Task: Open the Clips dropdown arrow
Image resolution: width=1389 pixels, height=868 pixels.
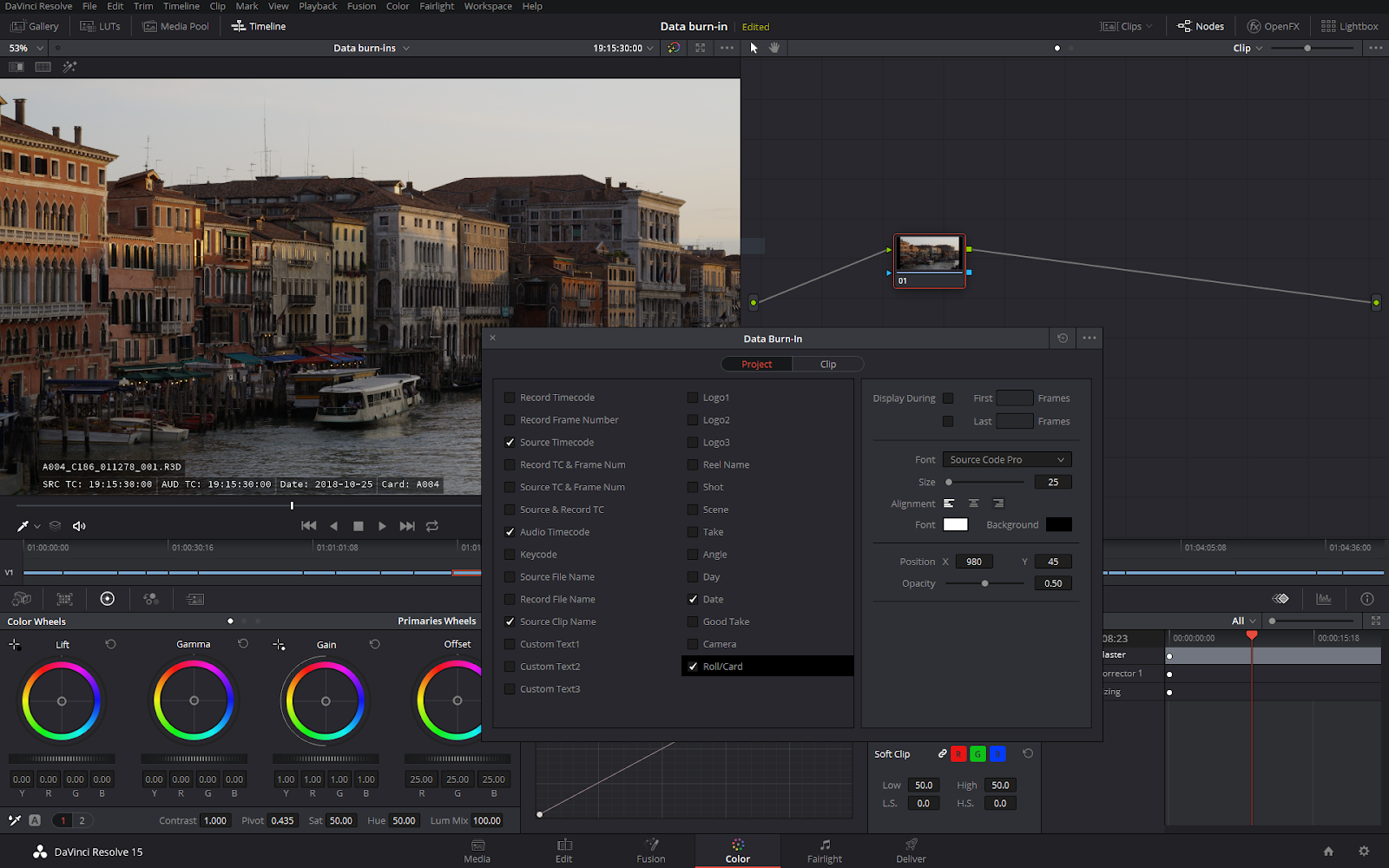Action: point(1149,26)
